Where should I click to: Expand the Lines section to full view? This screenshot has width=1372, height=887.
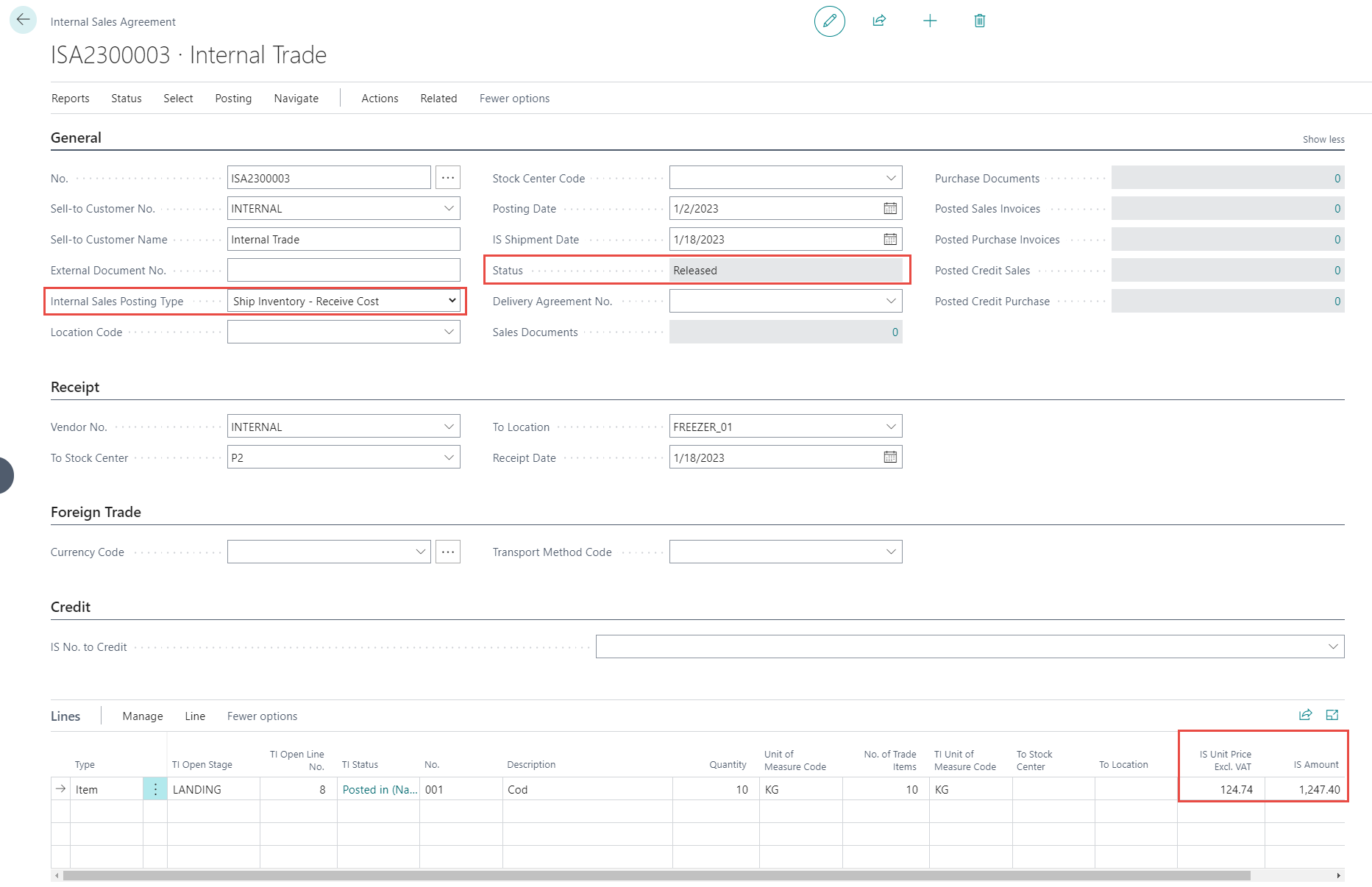(x=1332, y=715)
